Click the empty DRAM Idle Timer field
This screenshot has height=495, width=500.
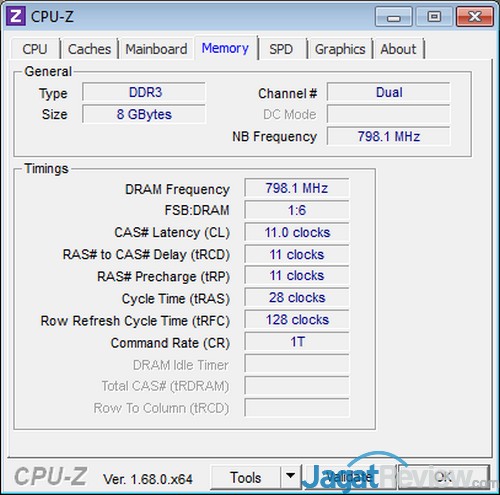[x=297, y=364]
